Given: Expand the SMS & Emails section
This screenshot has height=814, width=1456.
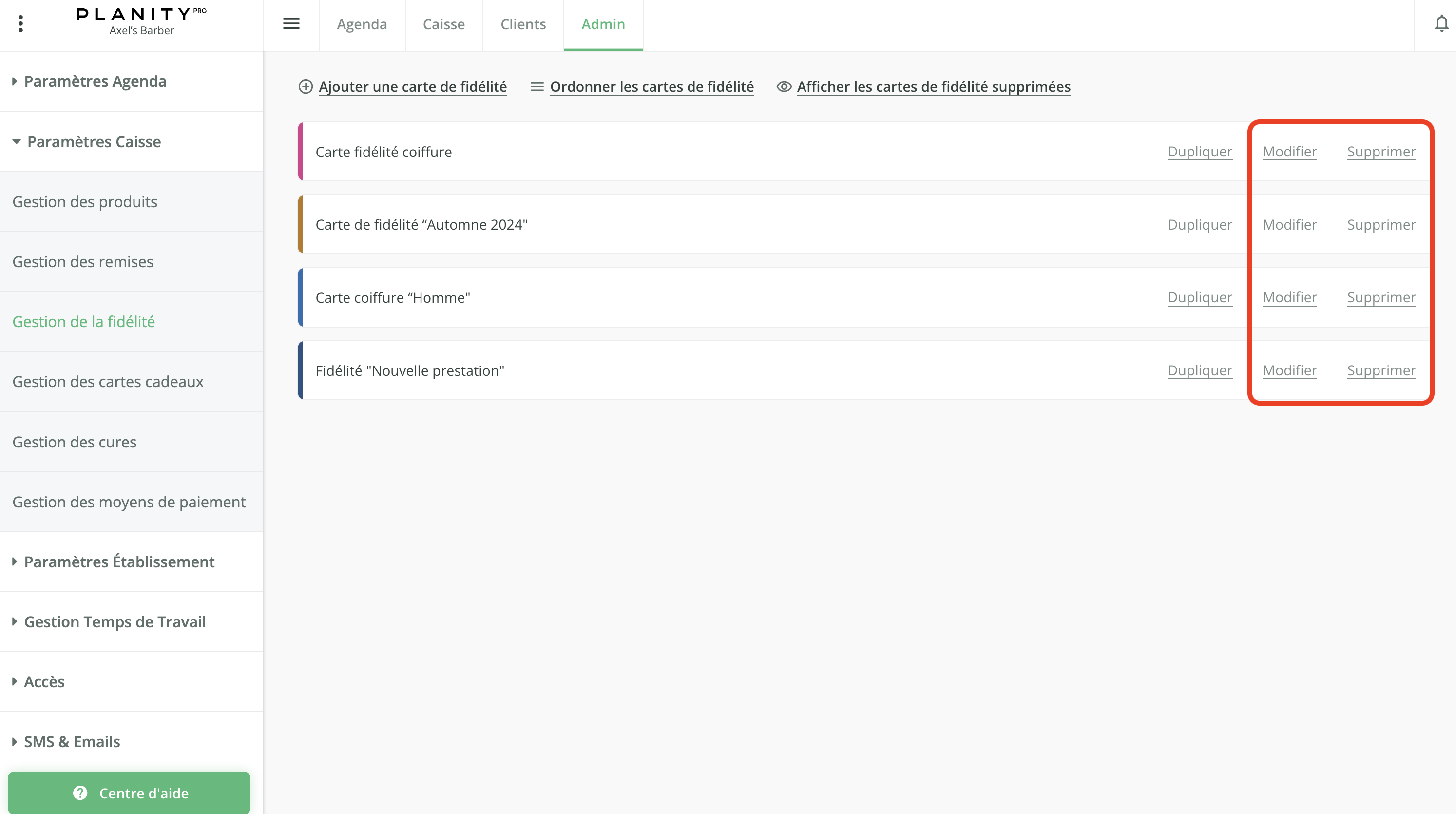Looking at the screenshot, I should tap(72, 742).
